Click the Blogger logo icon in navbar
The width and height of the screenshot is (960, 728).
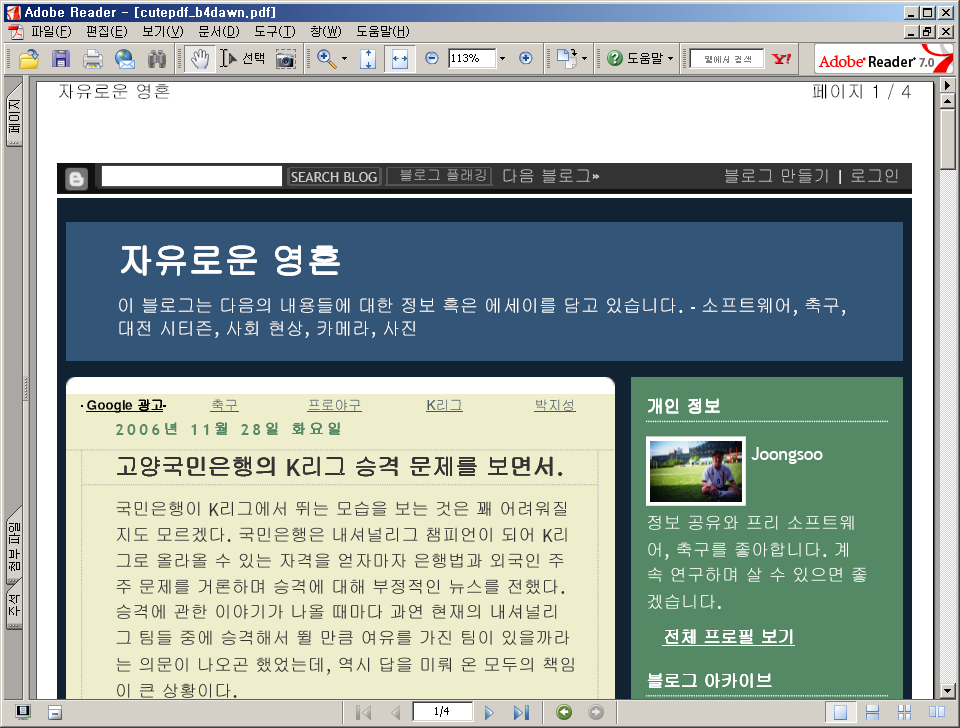click(x=77, y=179)
